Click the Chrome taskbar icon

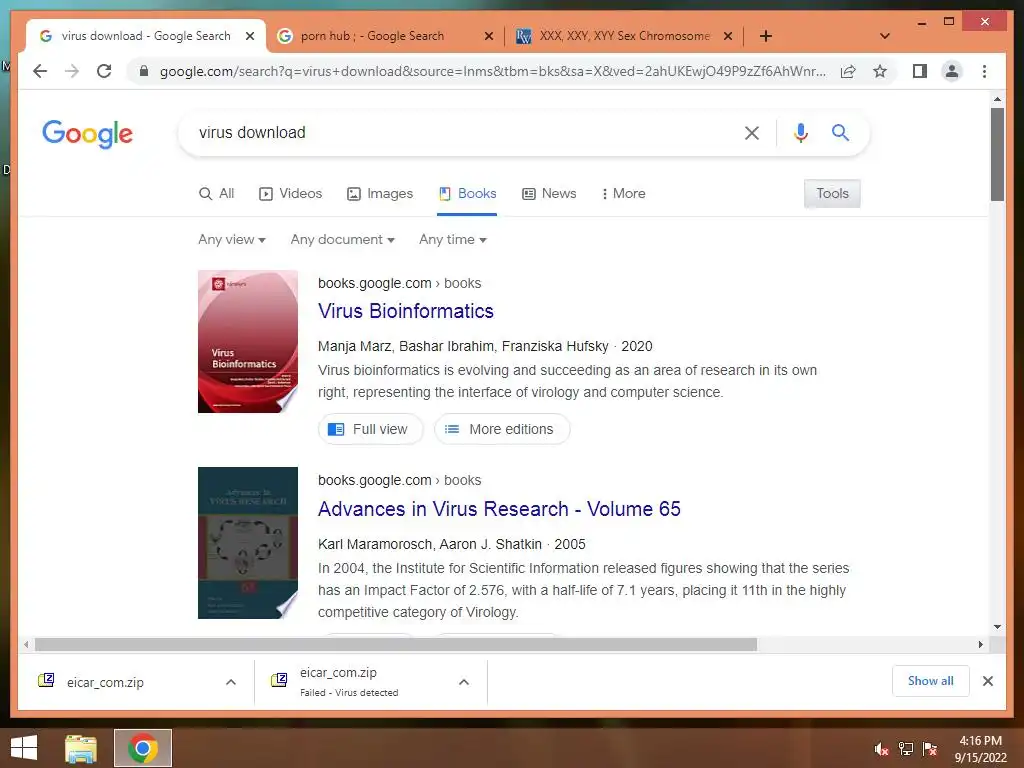[143, 748]
